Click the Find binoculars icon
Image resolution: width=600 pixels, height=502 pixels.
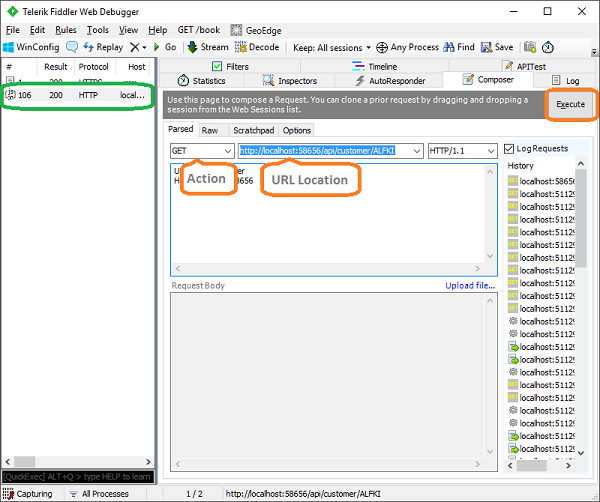click(449, 47)
